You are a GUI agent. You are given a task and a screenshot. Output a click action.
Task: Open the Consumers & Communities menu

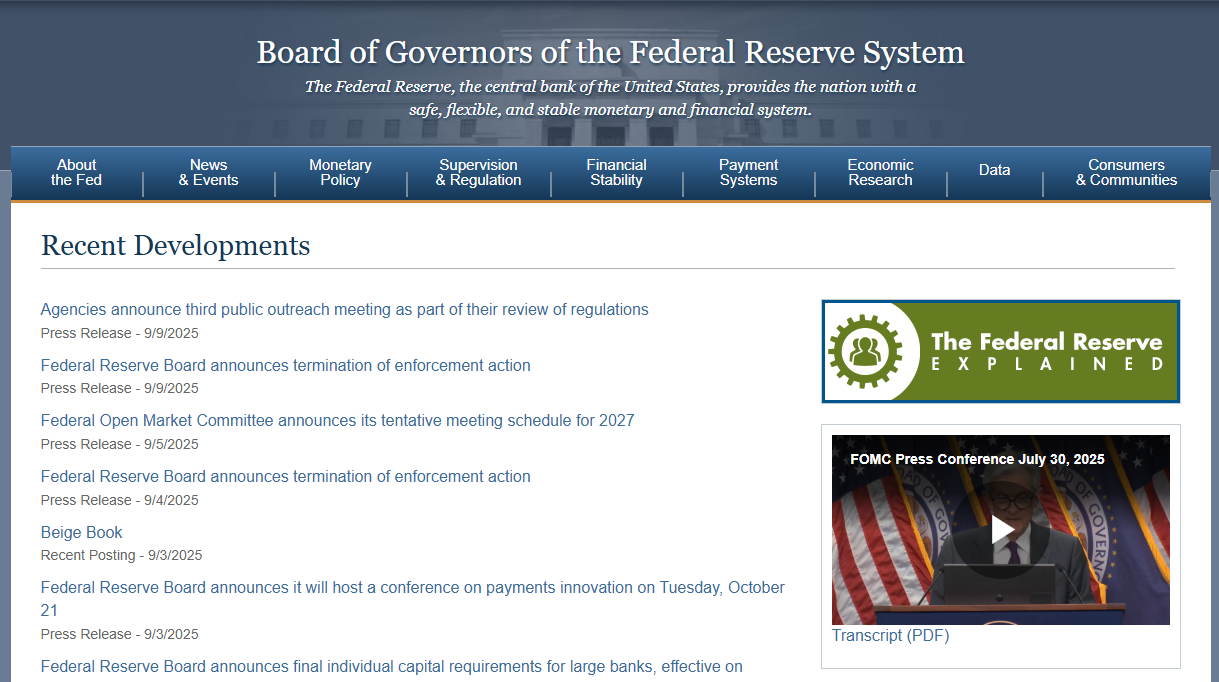pyautogui.click(x=1126, y=172)
